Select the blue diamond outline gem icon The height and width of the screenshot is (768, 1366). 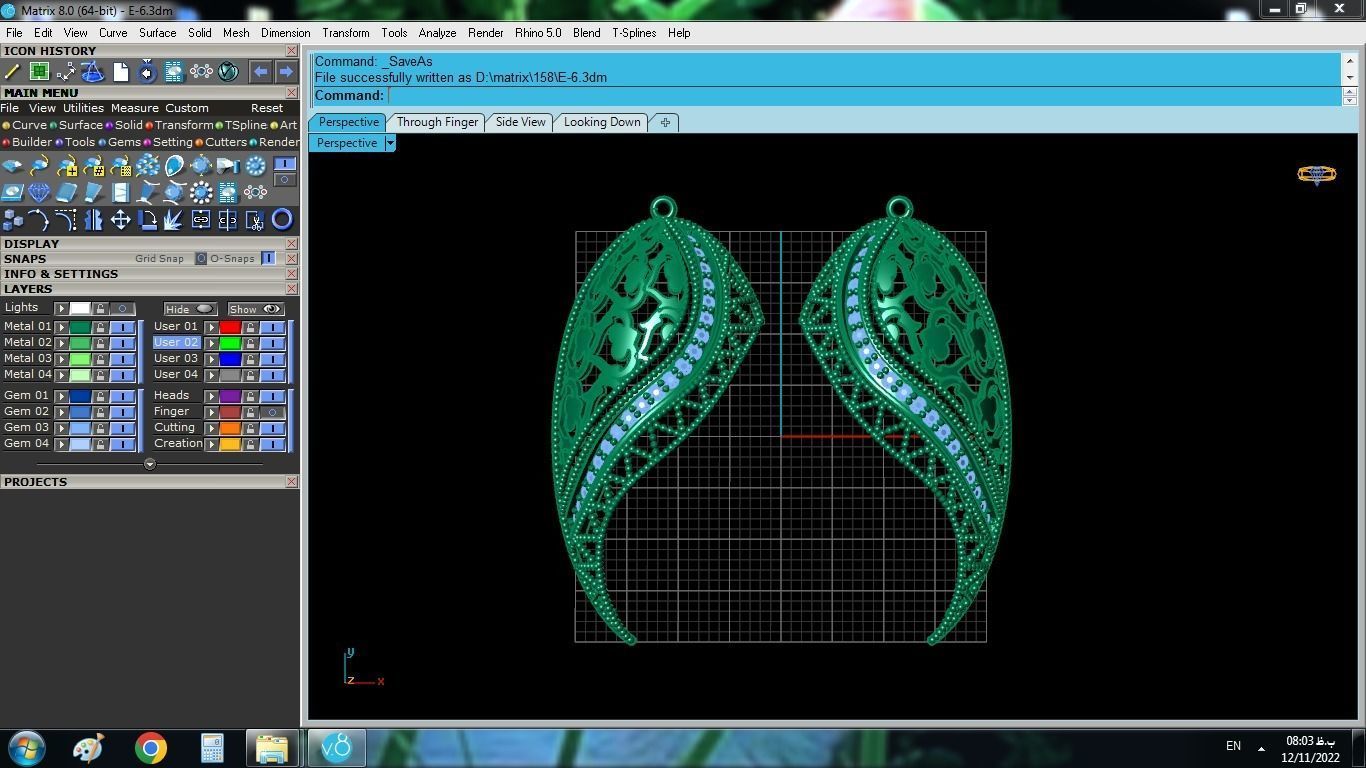tap(39, 192)
